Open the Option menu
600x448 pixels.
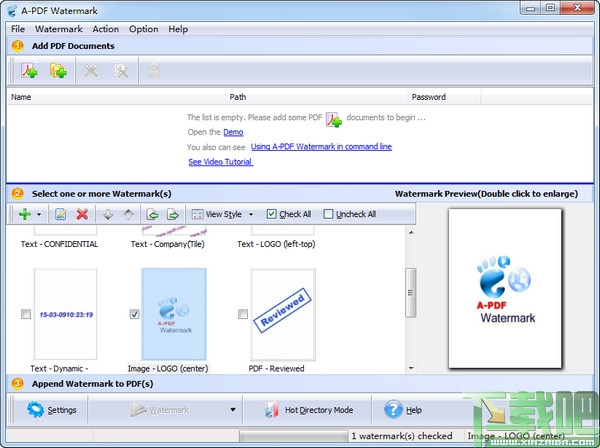(x=143, y=29)
